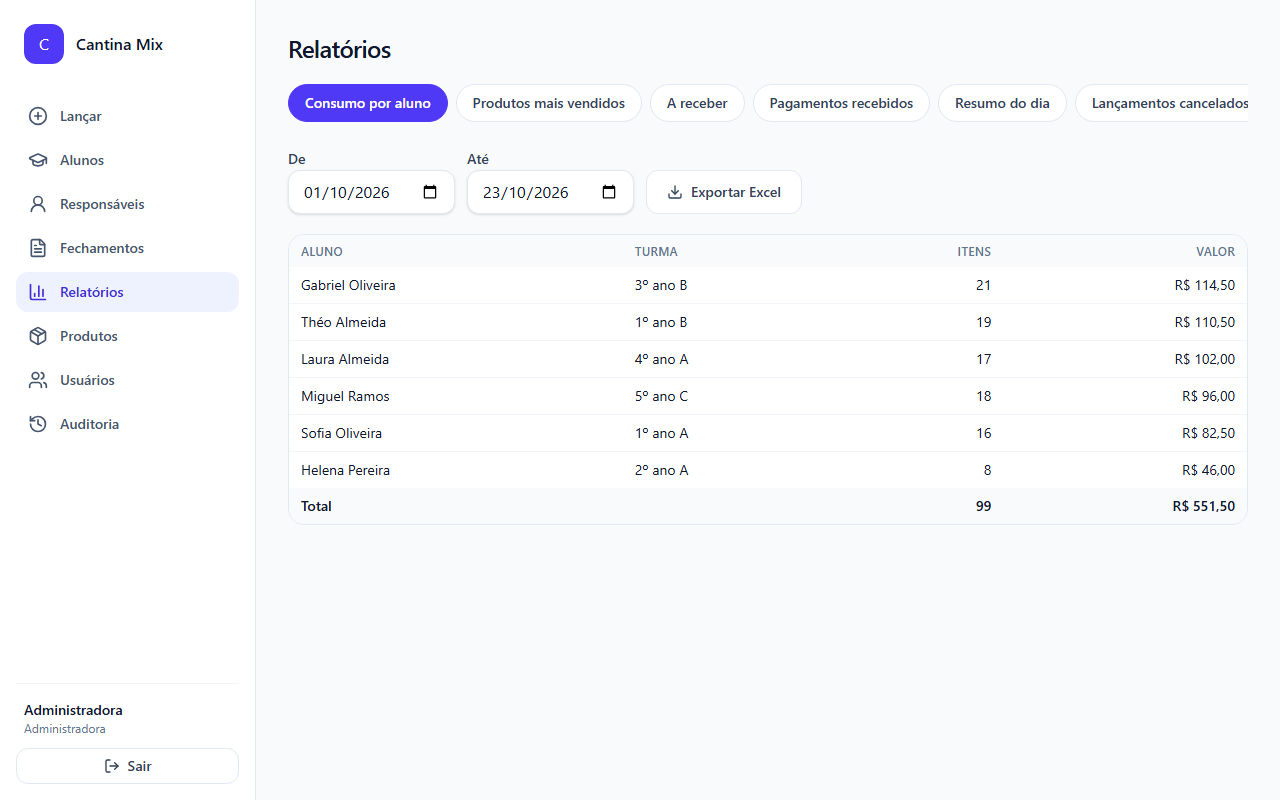Viewport: 1280px width, 800px height.
Task: Navigate to Alunos in the sidebar
Action: (x=127, y=160)
